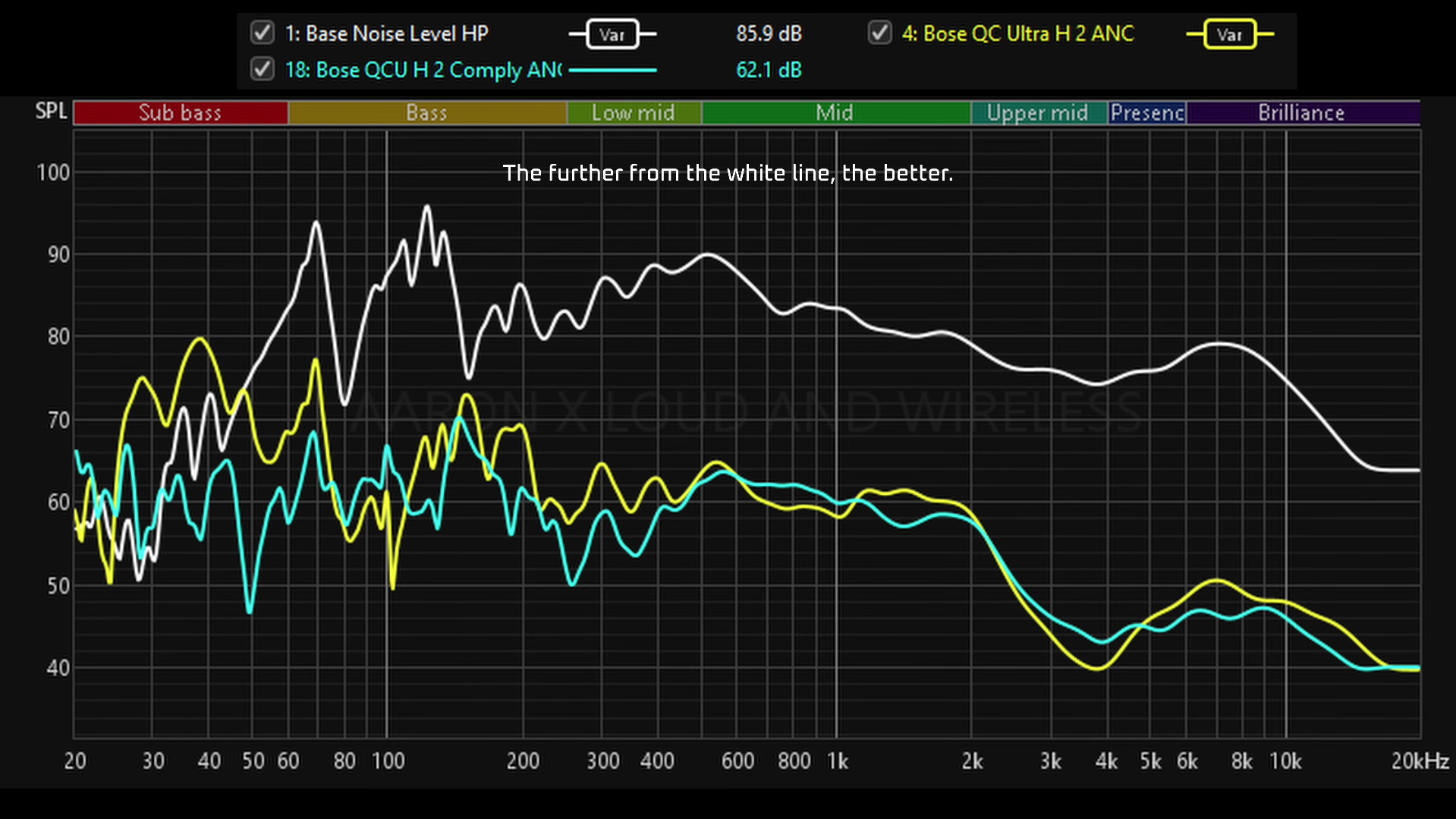Click the '4: Bose QC Ultra H 2 ANC' legend label
The image size is (1456, 819).
pos(1017,33)
